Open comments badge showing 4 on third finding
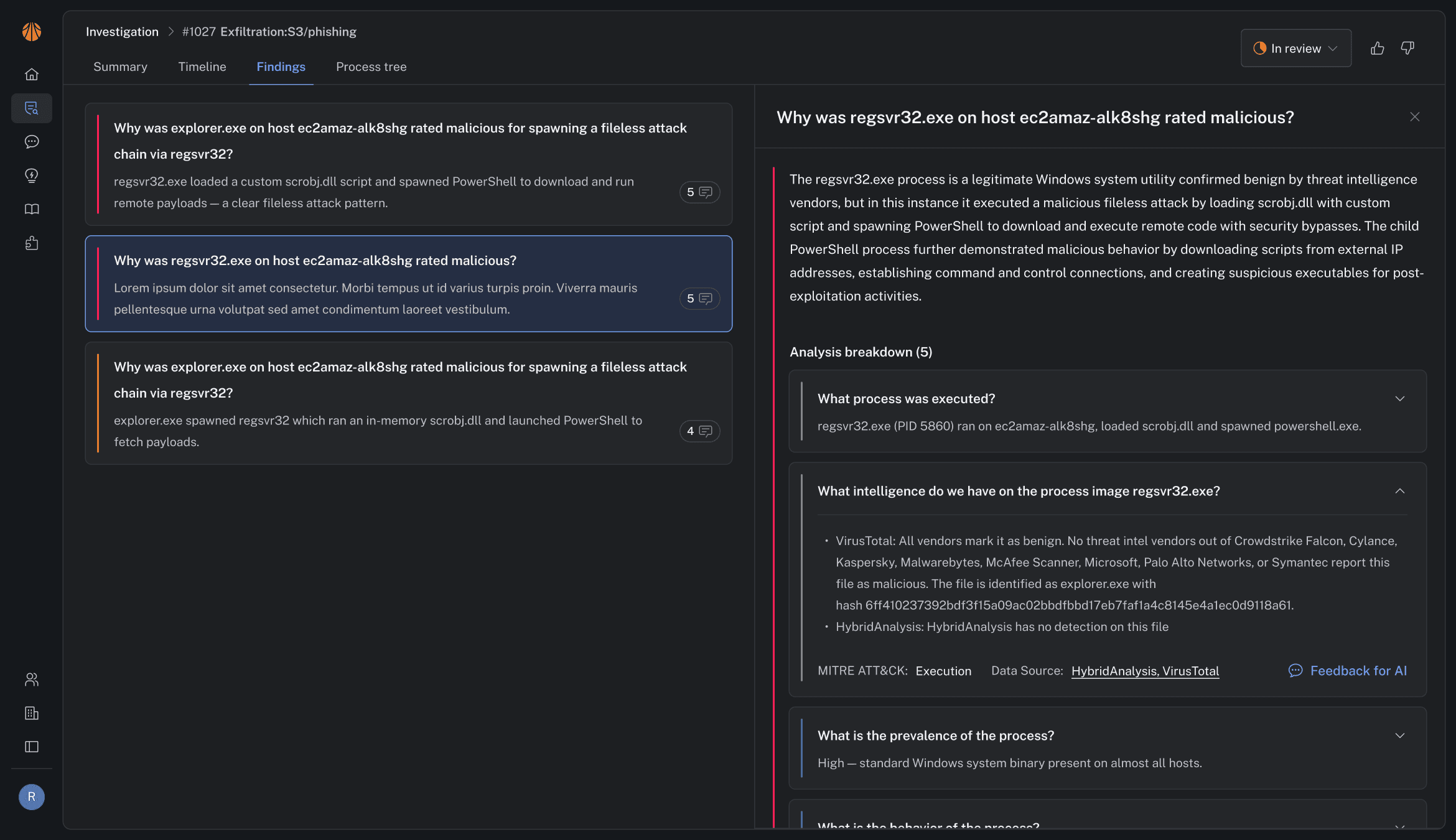The image size is (1456, 840). click(x=699, y=431)
